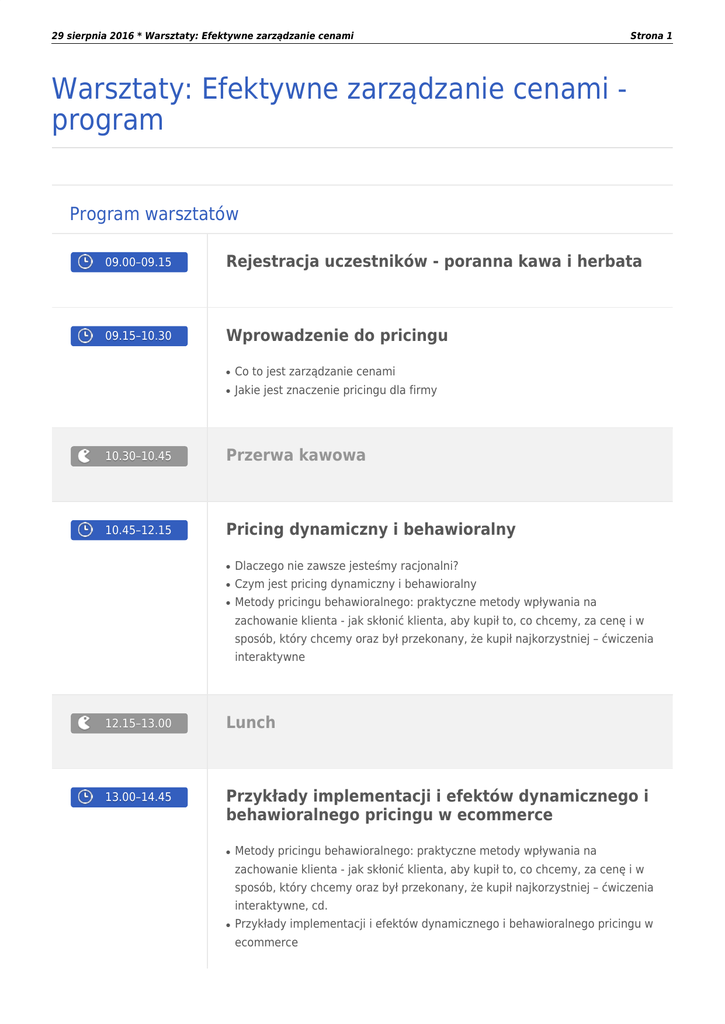Click the 'Strona 1' page number in header
The height and width of the screenshot is (1024, 725).
click(x=650, y=36)
